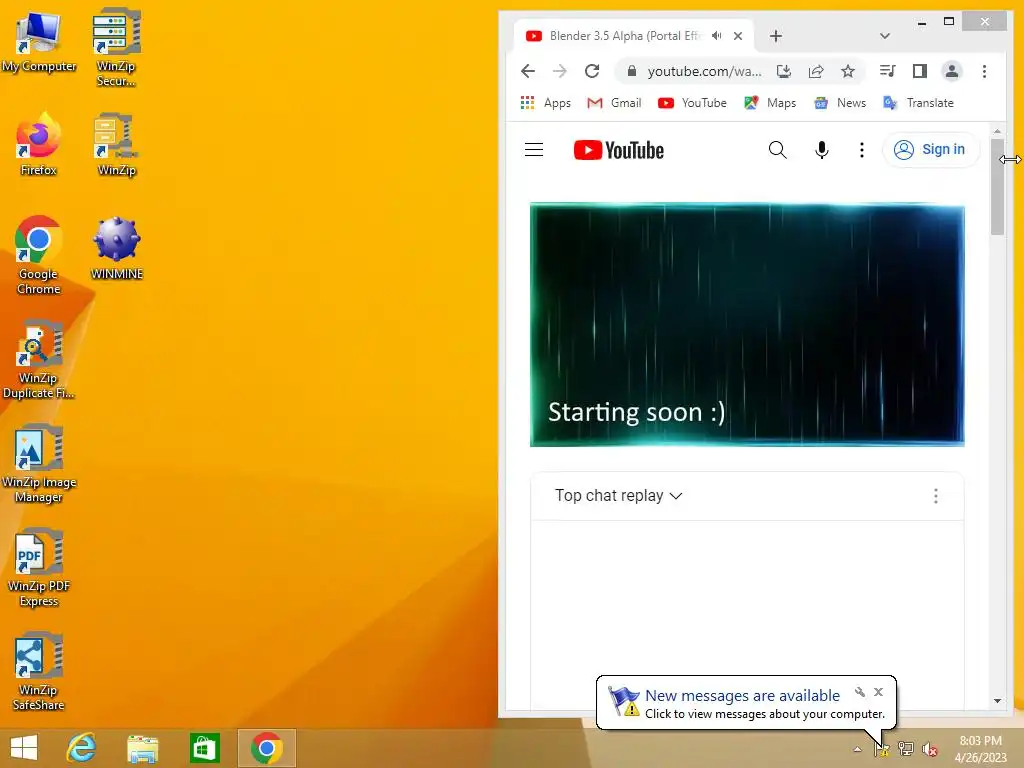The width and height of the screenshot is (1024, 768).
Task: Click the Starting soon video player
Action: pyautogui.click(x=747, y=325)
